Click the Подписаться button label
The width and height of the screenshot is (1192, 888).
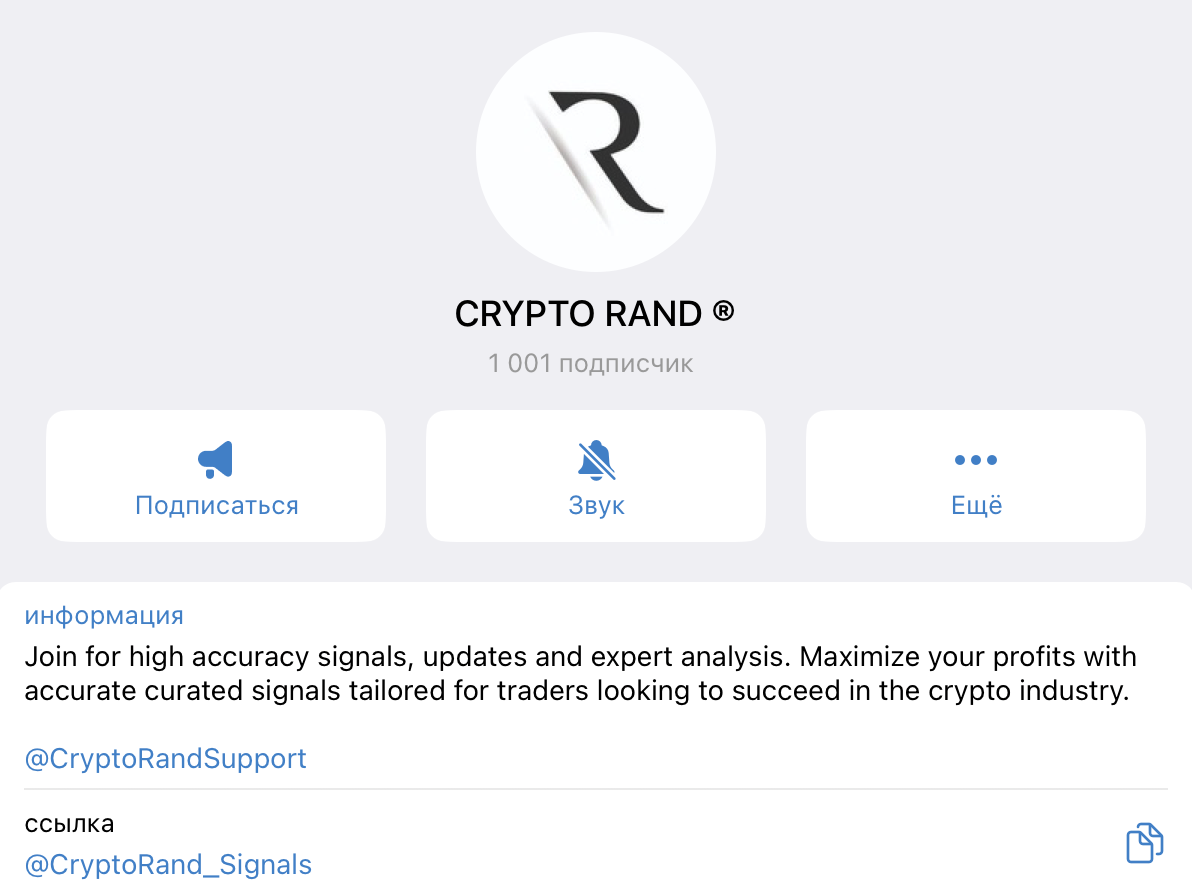[216, 505]
